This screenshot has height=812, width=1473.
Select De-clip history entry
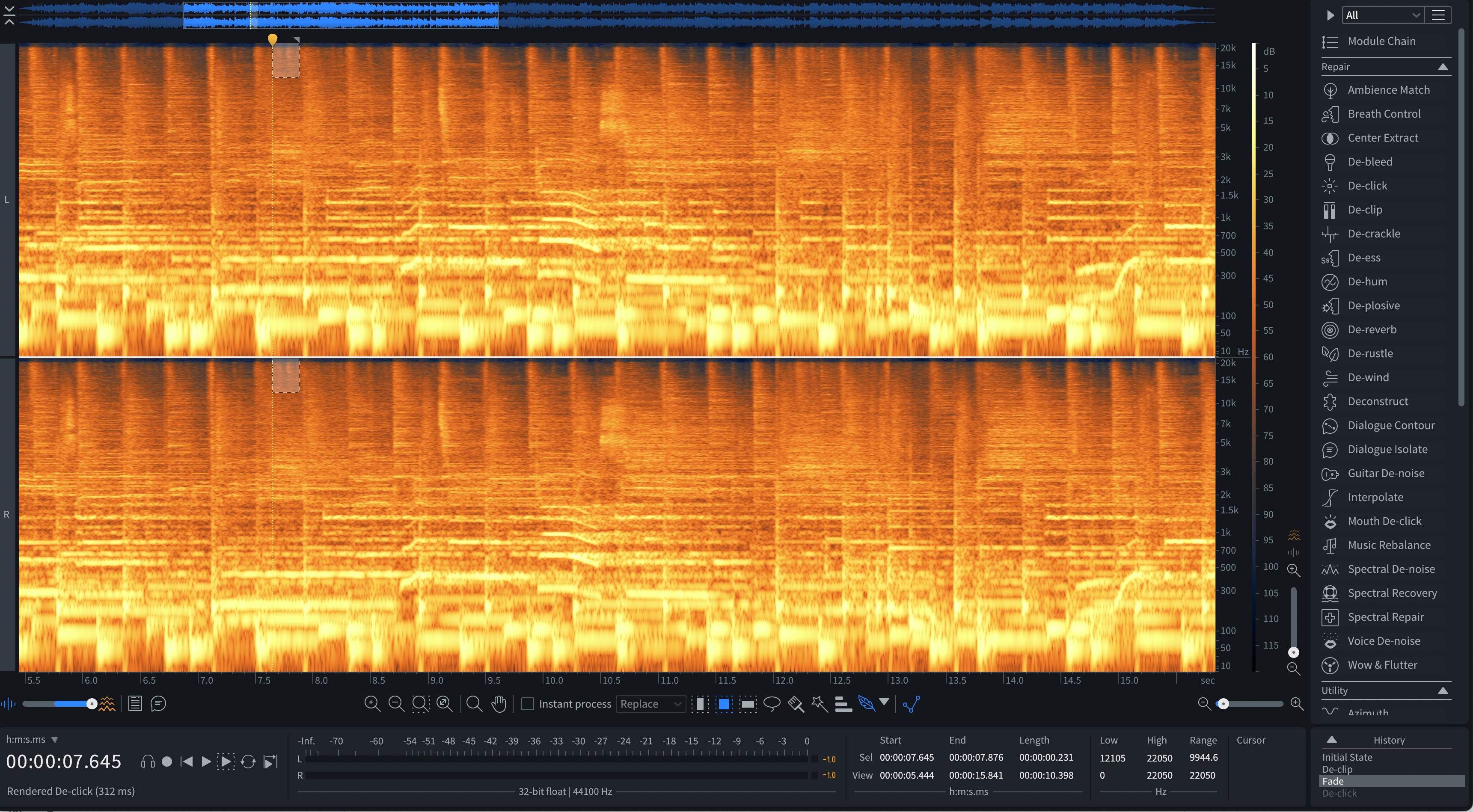1337,769
